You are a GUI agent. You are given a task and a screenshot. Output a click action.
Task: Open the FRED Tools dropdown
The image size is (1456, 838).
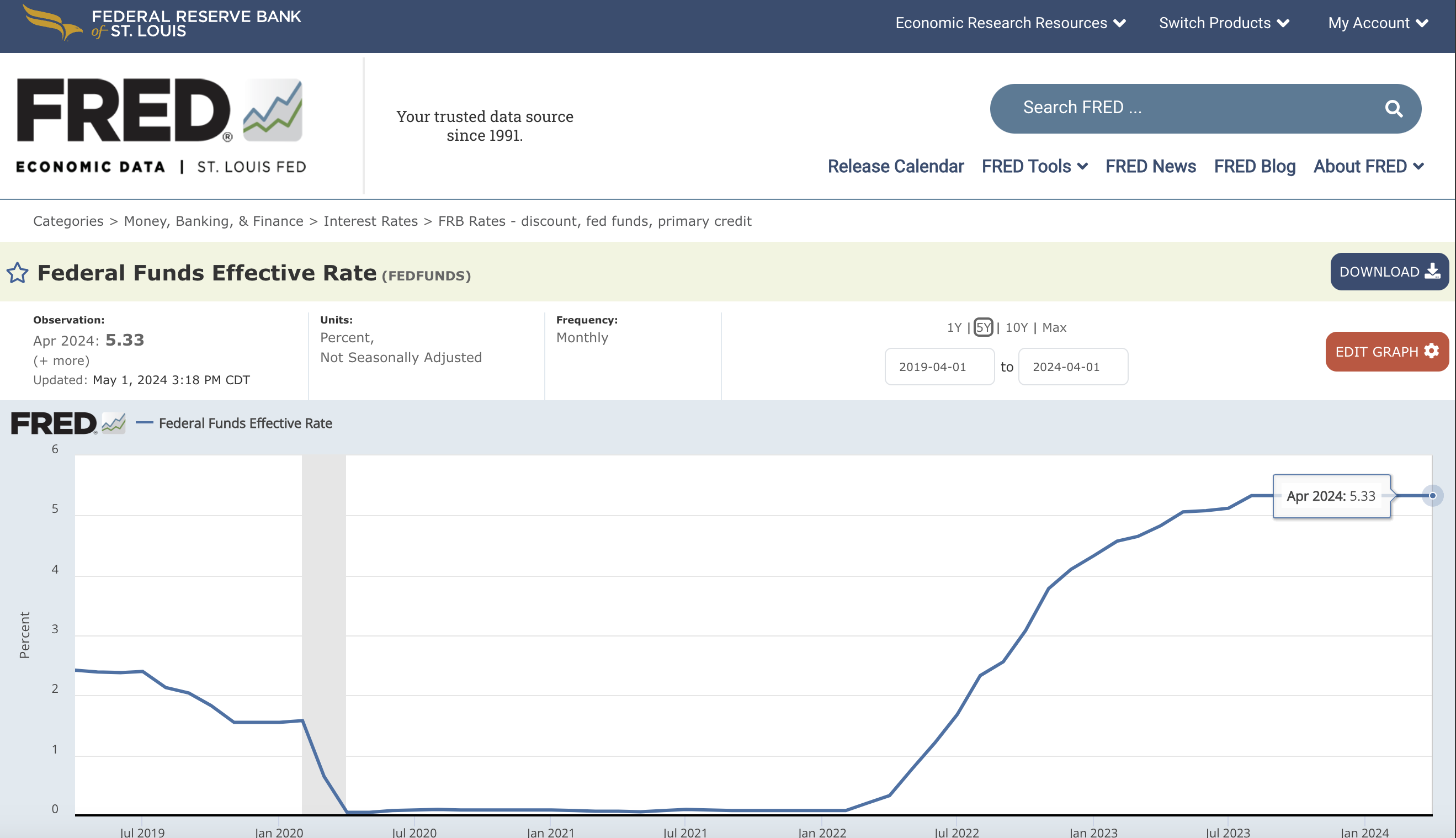coord(1034,166)
